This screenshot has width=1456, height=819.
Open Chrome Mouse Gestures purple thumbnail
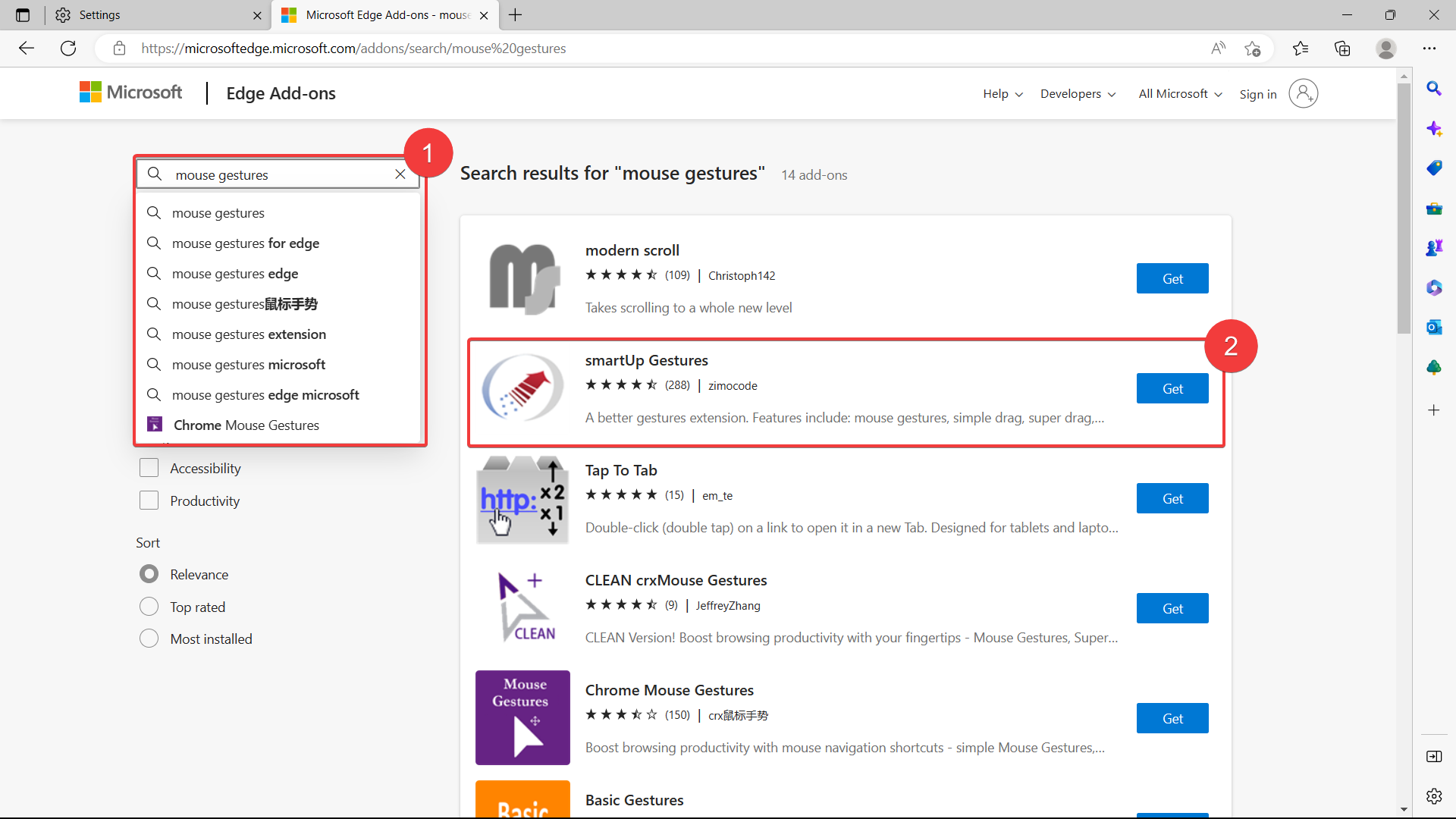522,717
